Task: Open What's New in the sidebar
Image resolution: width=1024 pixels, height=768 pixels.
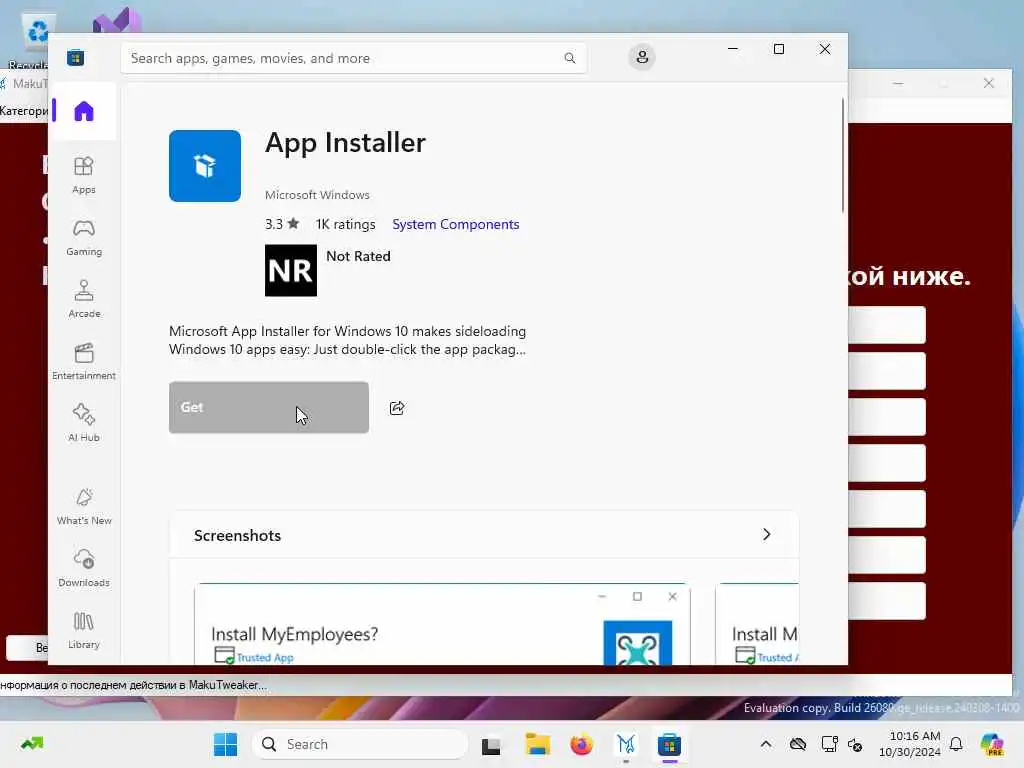Action: 84,507
